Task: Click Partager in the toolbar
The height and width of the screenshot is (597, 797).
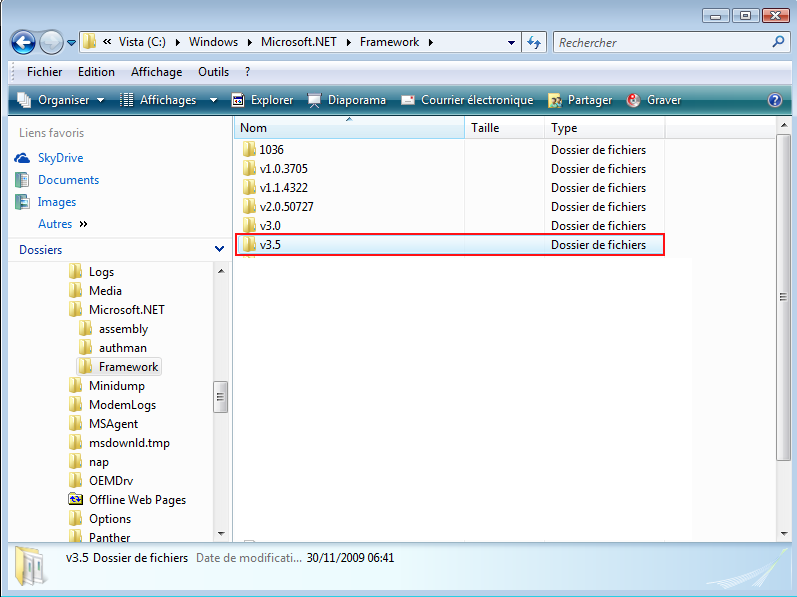Action: [580, 100]
